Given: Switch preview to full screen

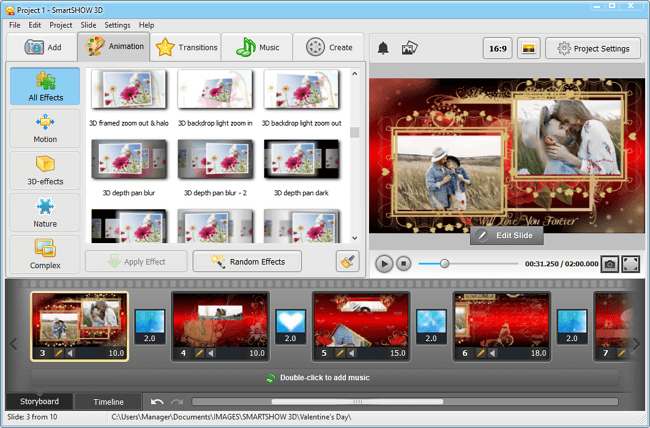Looking at the screenshot, I should click(630, 264).
